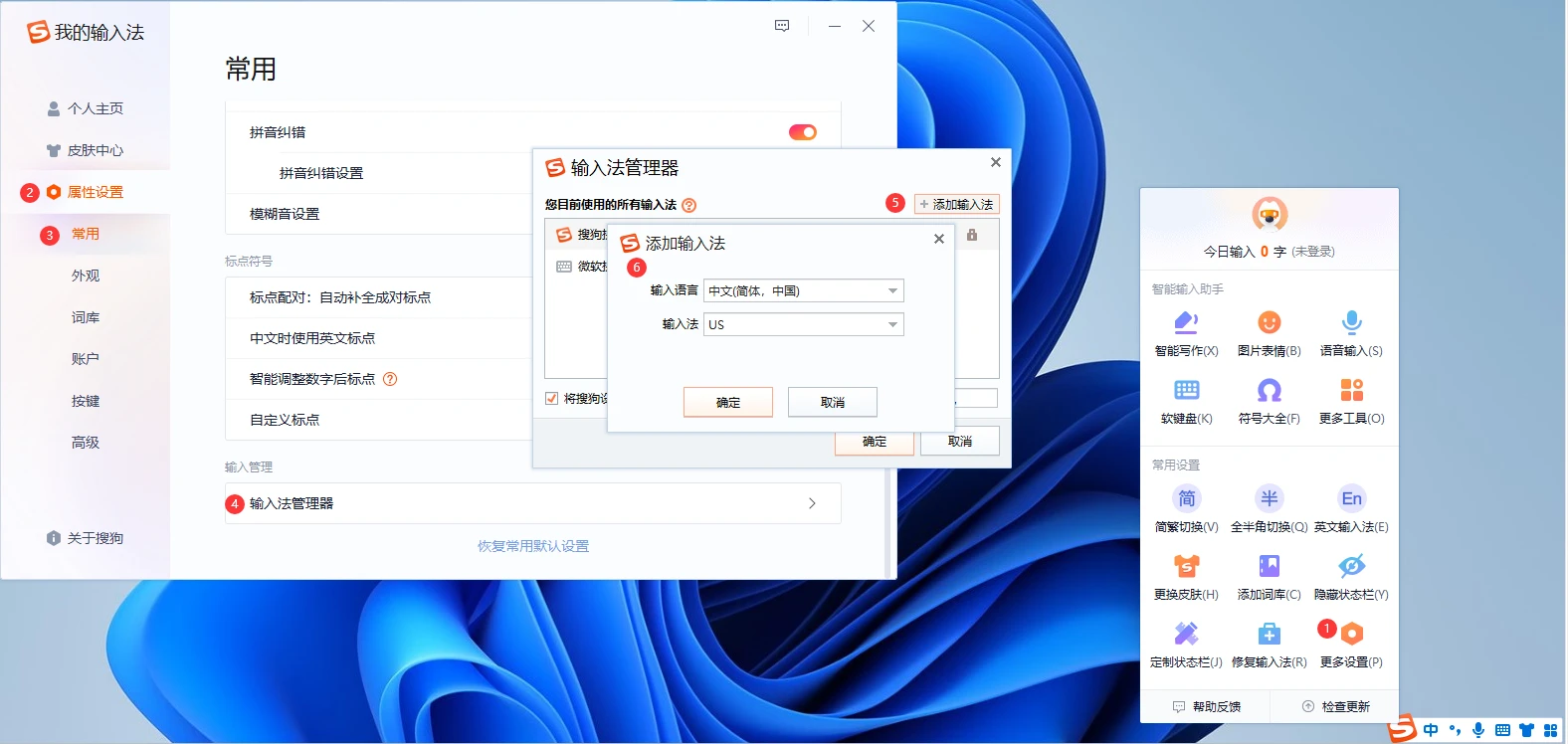The height and width of the screenshot is (744, 1568).
Task: Expand 输入法管理器 row chevron
Action: pos(812,503)
